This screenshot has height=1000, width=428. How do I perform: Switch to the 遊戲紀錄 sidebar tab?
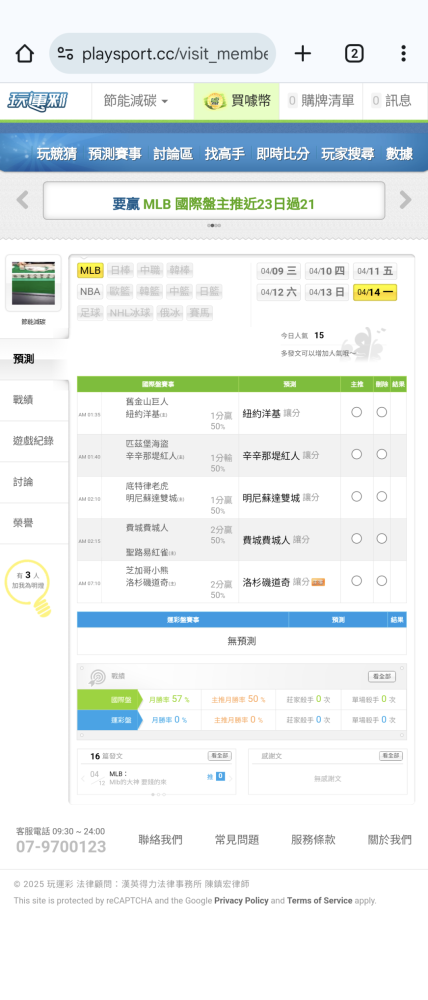click(x=33, y=441)
